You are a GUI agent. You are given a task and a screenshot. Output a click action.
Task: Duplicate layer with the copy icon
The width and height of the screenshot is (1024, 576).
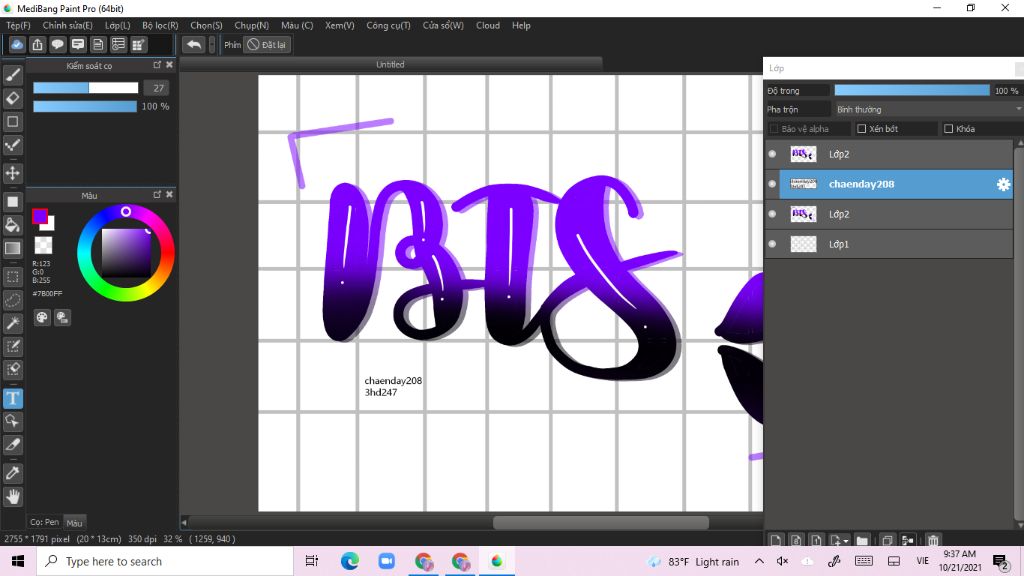coord(887,540)
